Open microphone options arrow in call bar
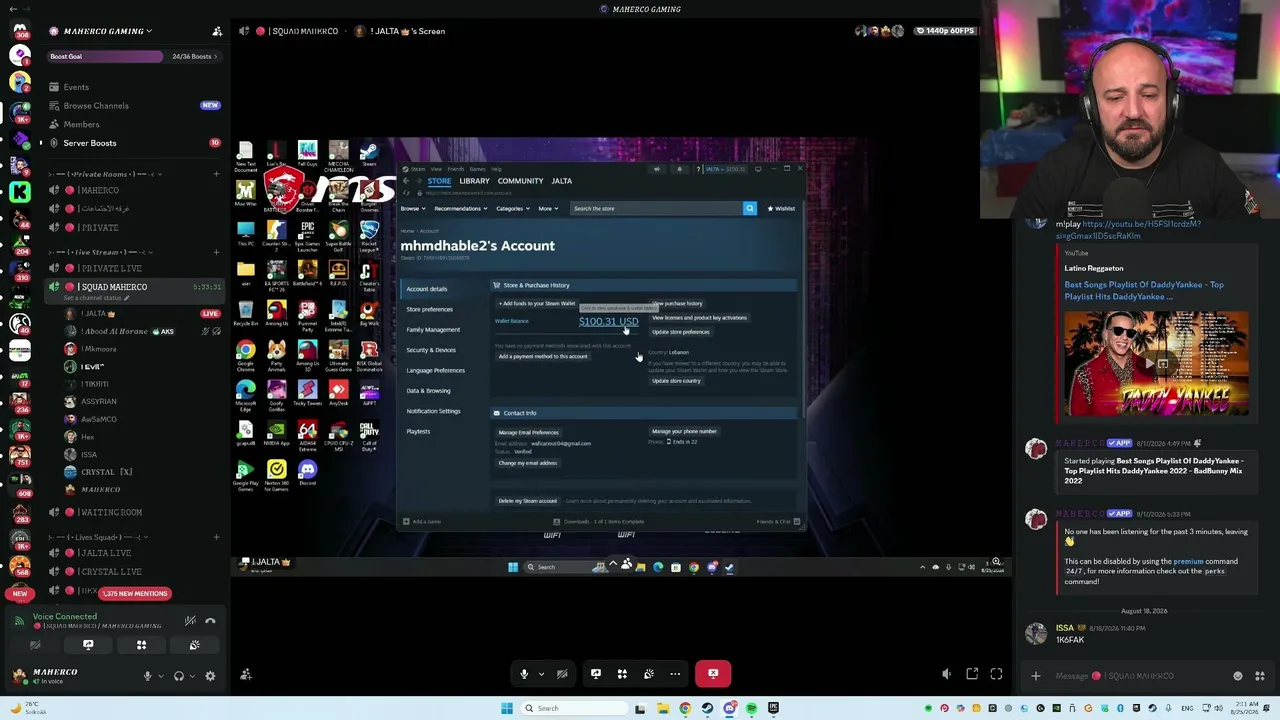The image size is (1280, 720). pos(541,674)
